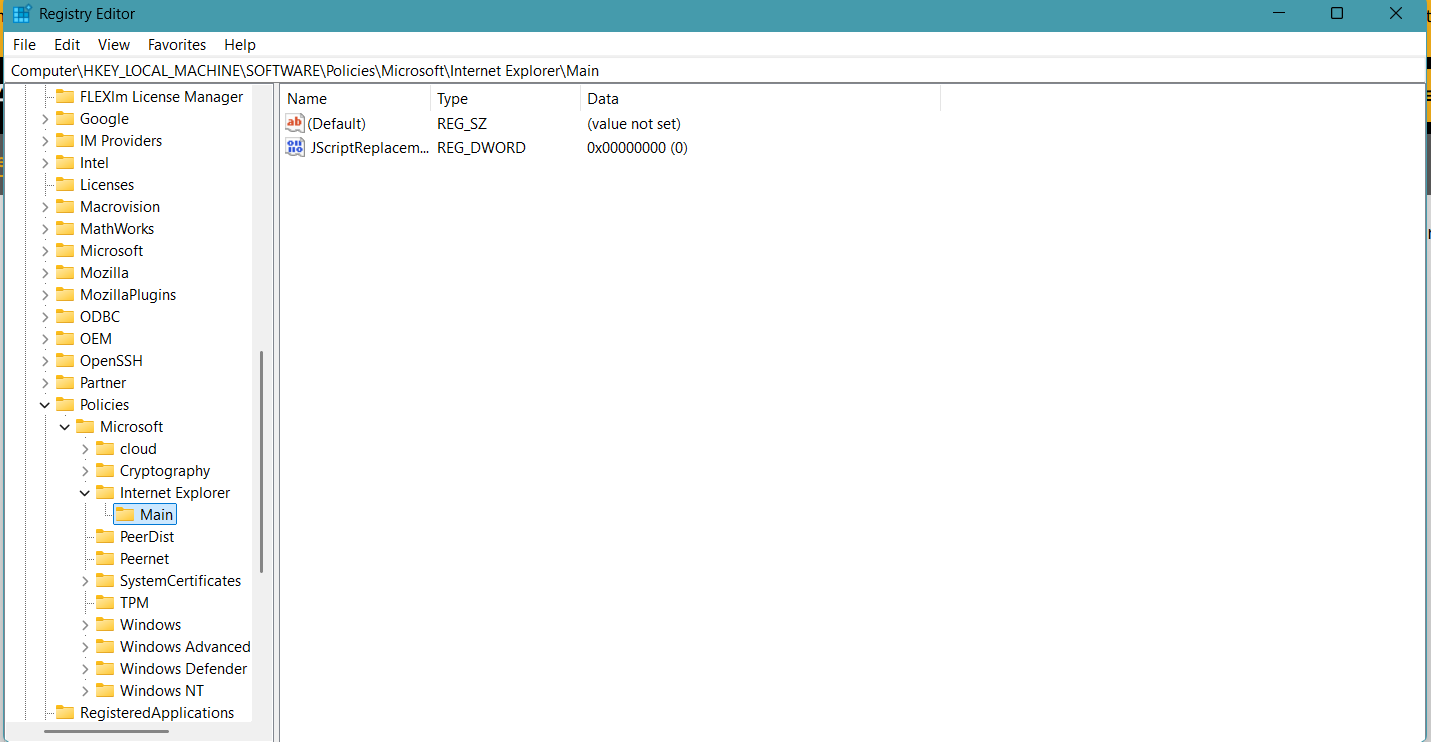Select the Windows key label
The image size is (1431, 742).
[x=150, y=625]
